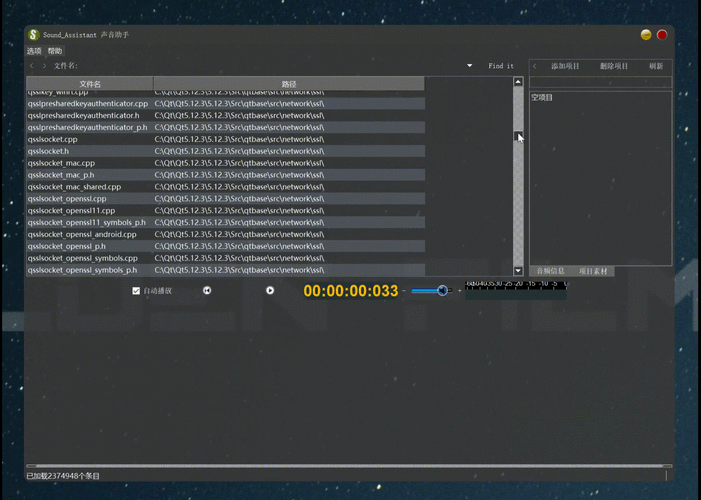Switch to the 项目素材 tab

click(593, 271)
